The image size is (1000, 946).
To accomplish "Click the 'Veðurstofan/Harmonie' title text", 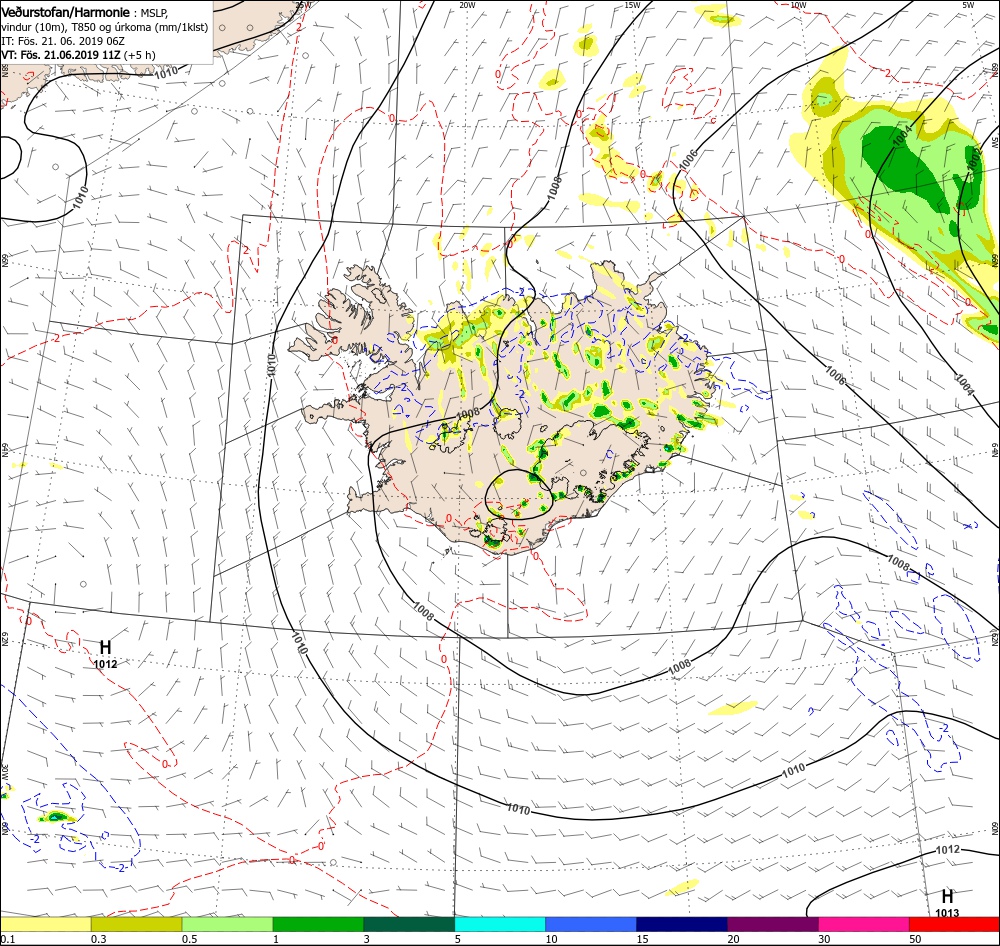I will pyautogui.click(x=66, y=12).
